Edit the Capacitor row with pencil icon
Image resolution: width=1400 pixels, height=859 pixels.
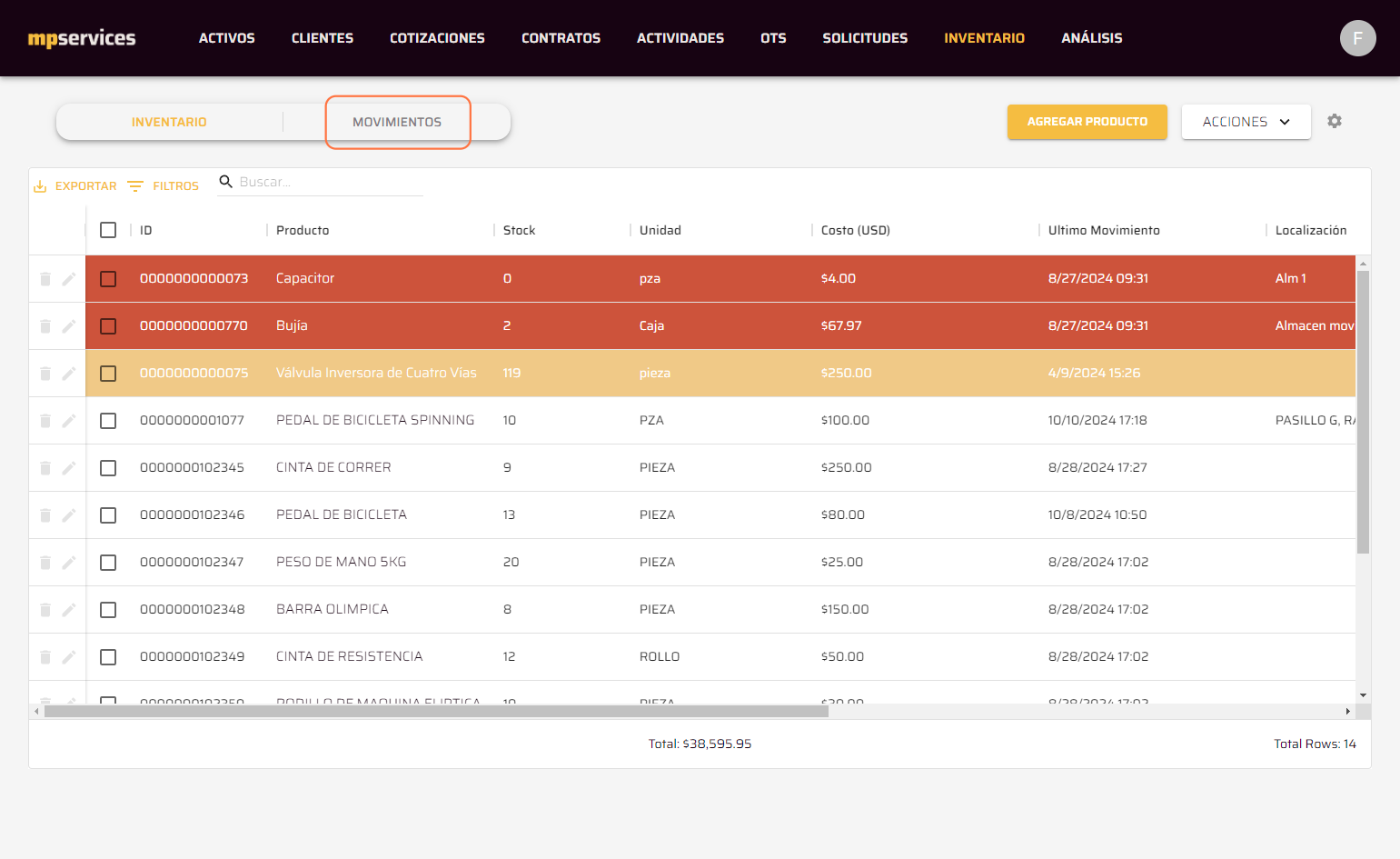click(x=69, y=279)
